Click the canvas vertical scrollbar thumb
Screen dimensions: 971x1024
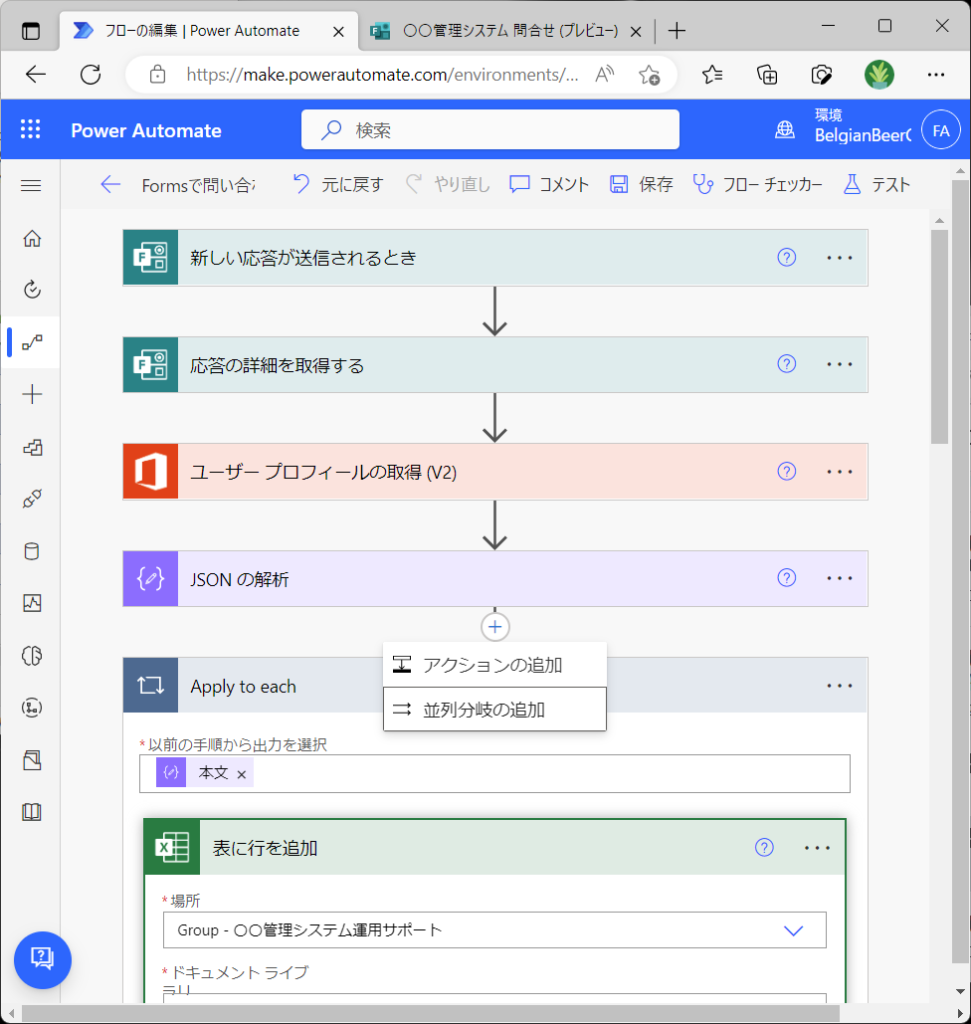(x=939, y=336)
